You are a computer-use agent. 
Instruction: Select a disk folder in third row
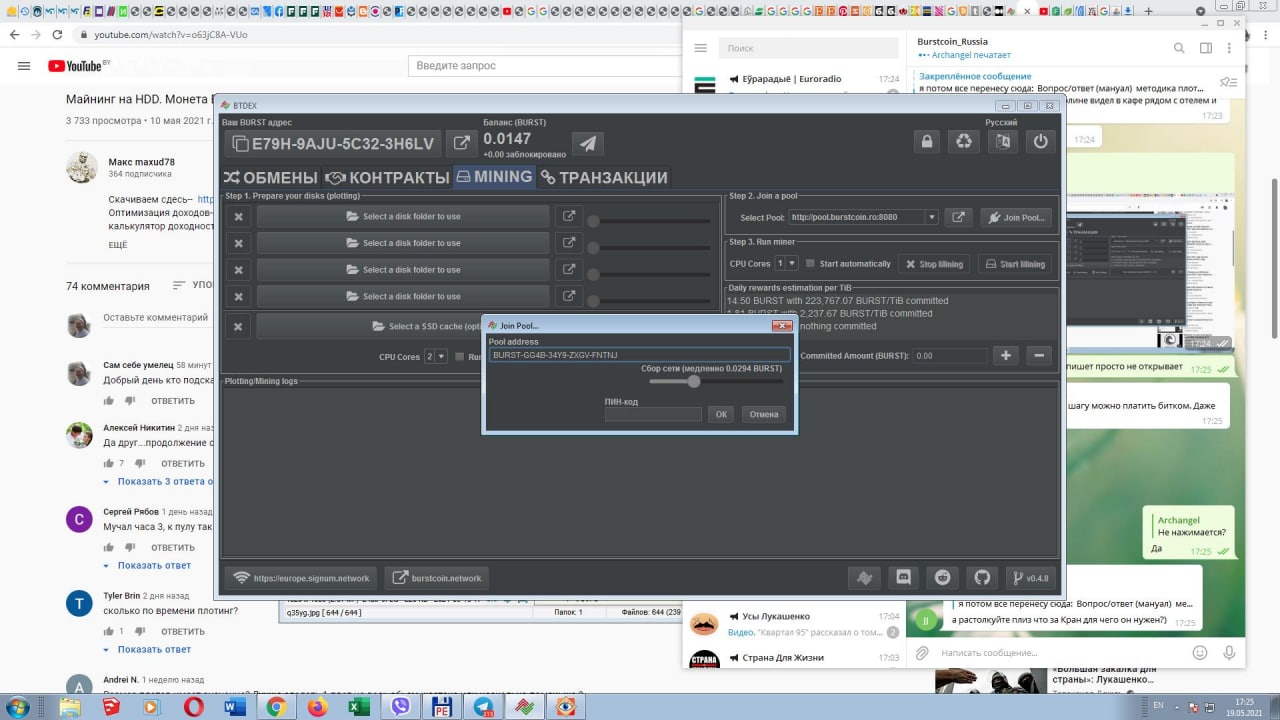click(x=403, y=270)
